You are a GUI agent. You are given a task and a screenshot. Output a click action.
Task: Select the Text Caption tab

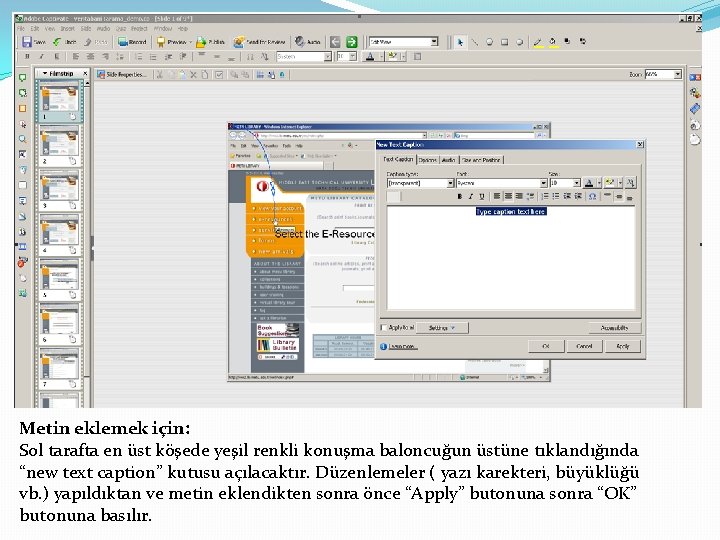[398, 159]
